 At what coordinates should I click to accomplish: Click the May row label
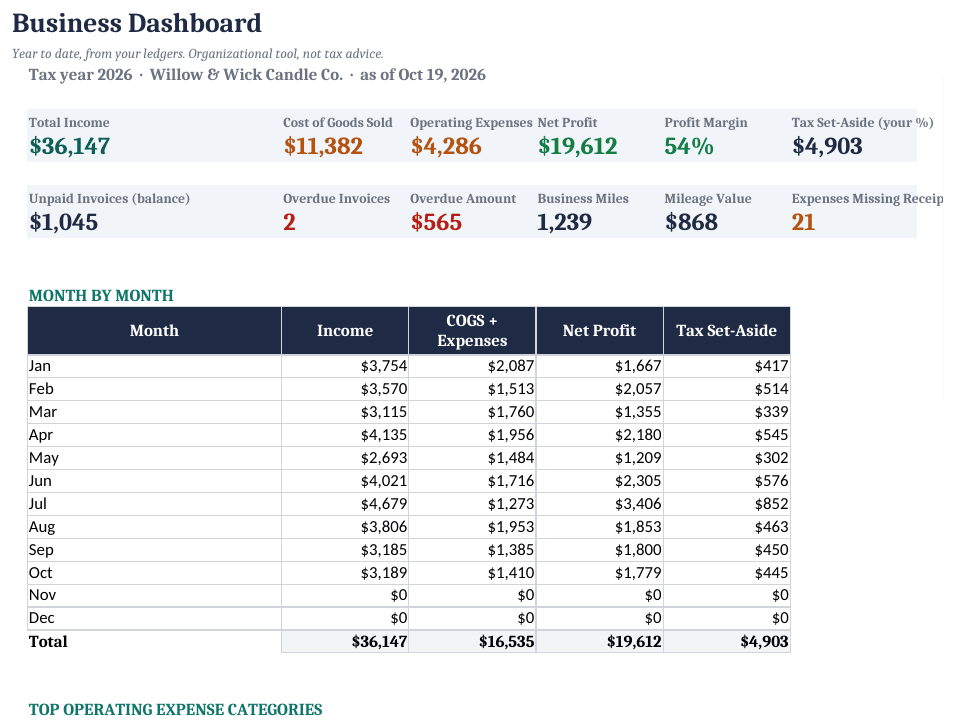[154, 458]
